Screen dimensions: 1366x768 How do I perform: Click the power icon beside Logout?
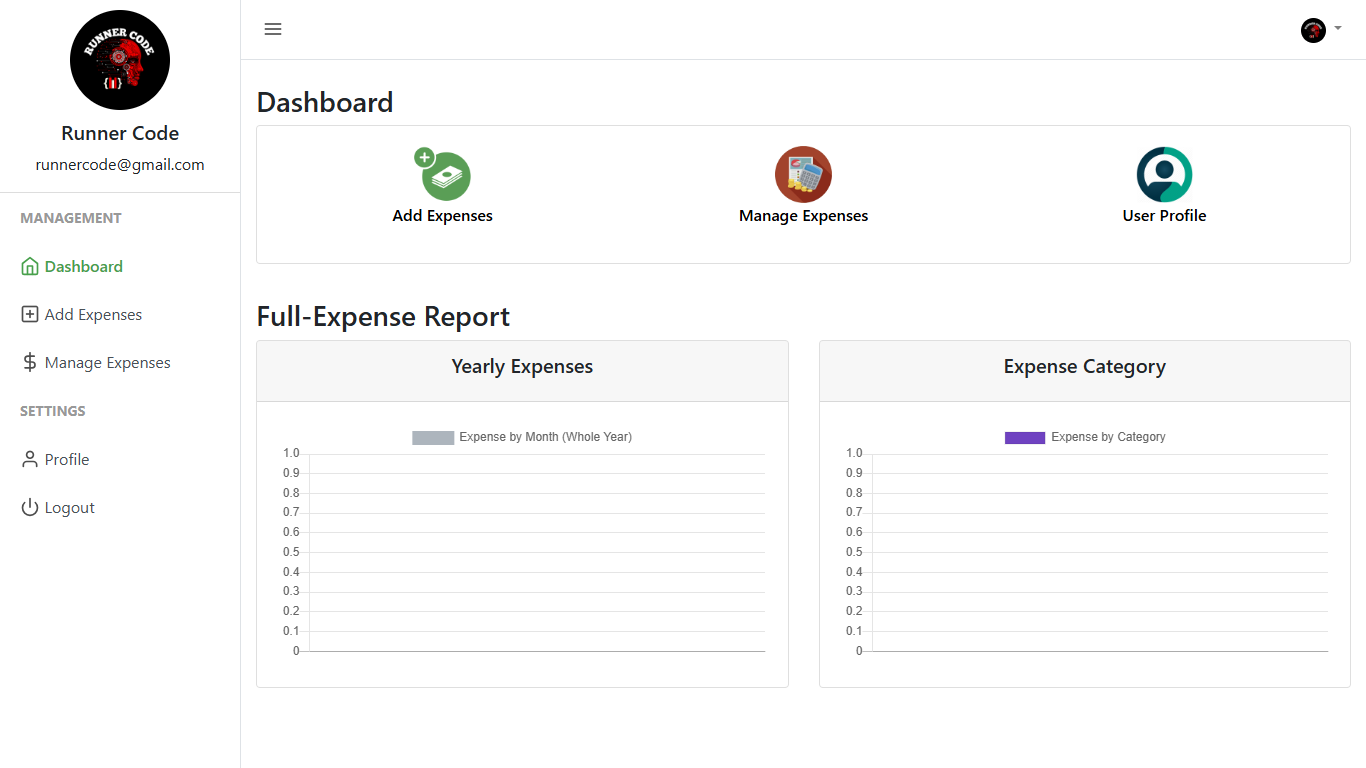pos(30,508)
